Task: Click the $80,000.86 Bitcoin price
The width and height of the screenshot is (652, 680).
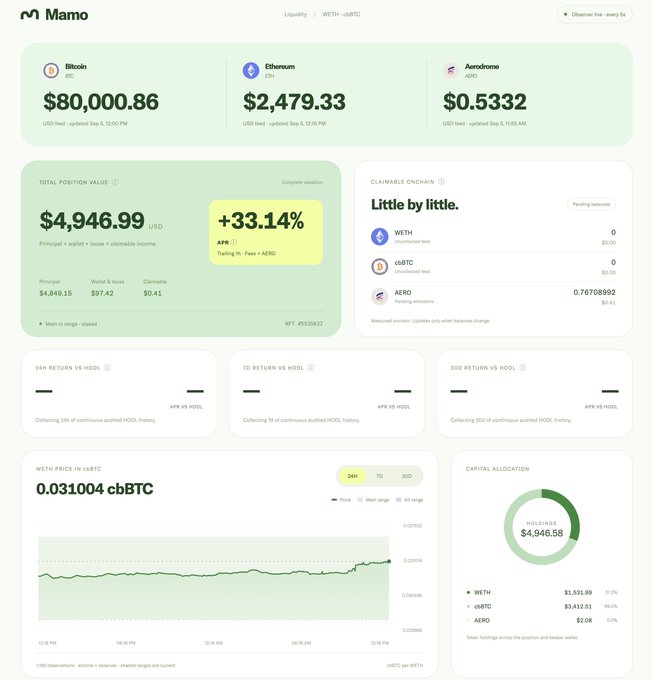Action: pos(101,101)
